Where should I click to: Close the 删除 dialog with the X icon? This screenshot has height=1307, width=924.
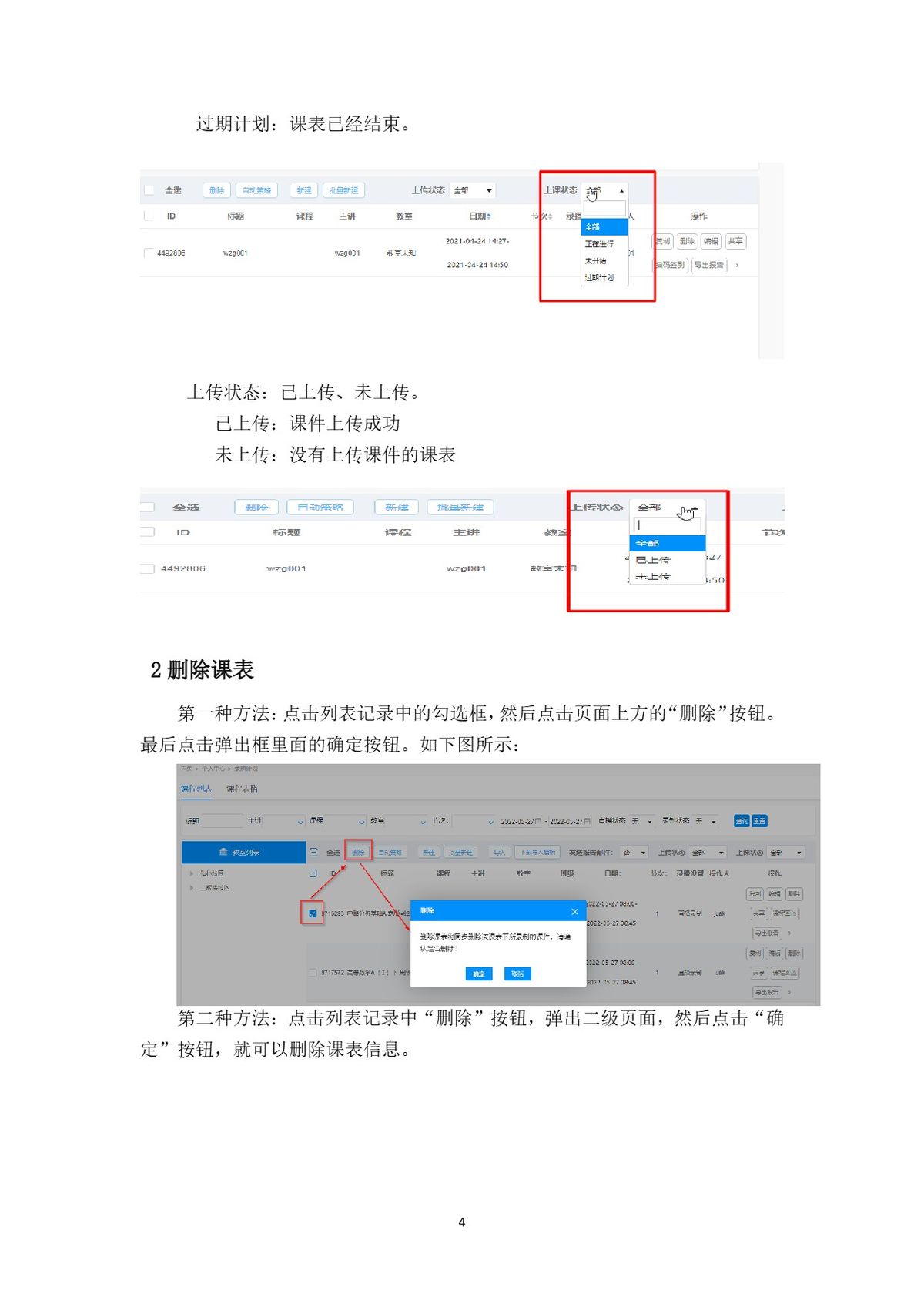[x=574, y=912]
